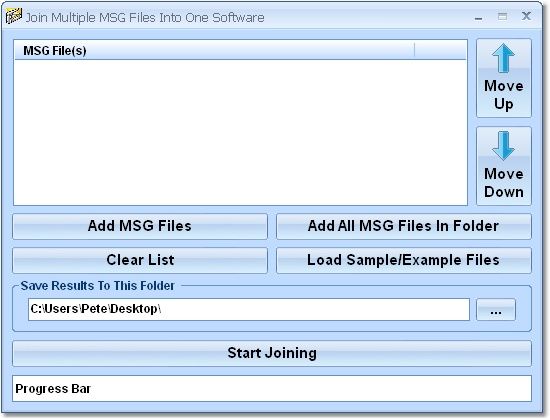Click Add All MSG Files In Folder
550x420 pixels.
pyautogui.click(x=404, y=226)
